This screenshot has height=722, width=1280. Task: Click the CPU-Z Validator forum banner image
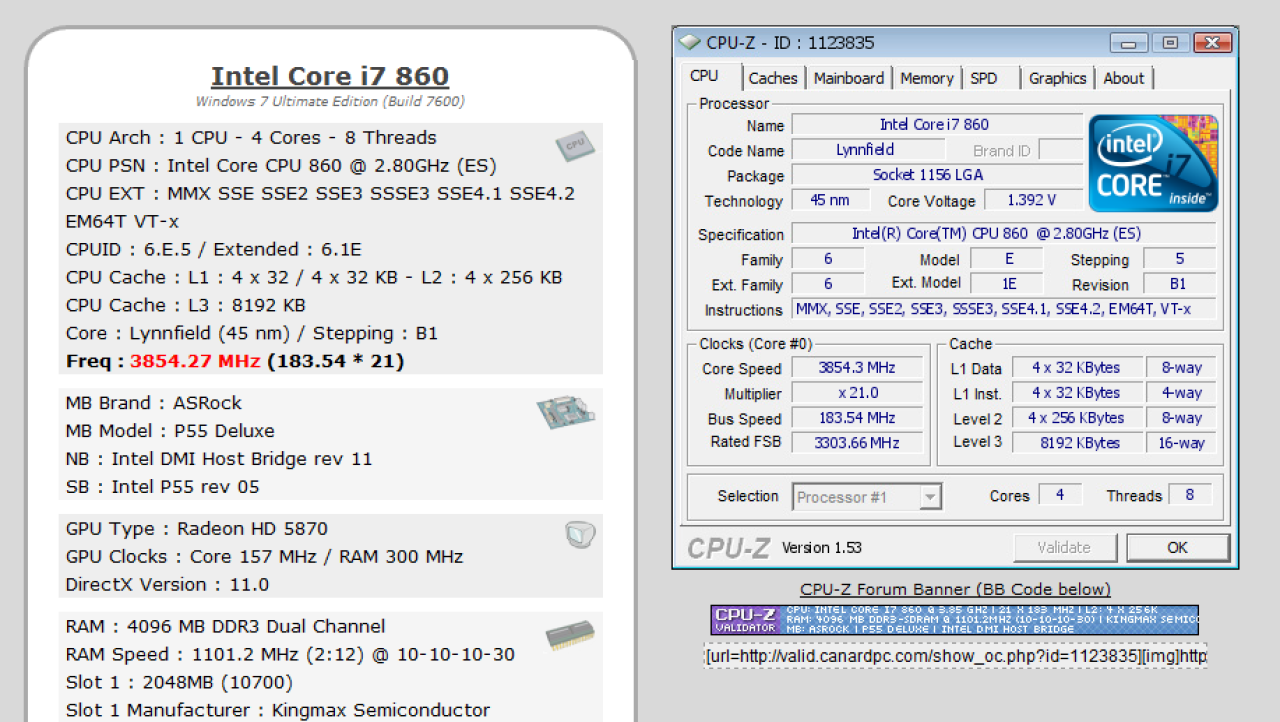tap(955, 620)
